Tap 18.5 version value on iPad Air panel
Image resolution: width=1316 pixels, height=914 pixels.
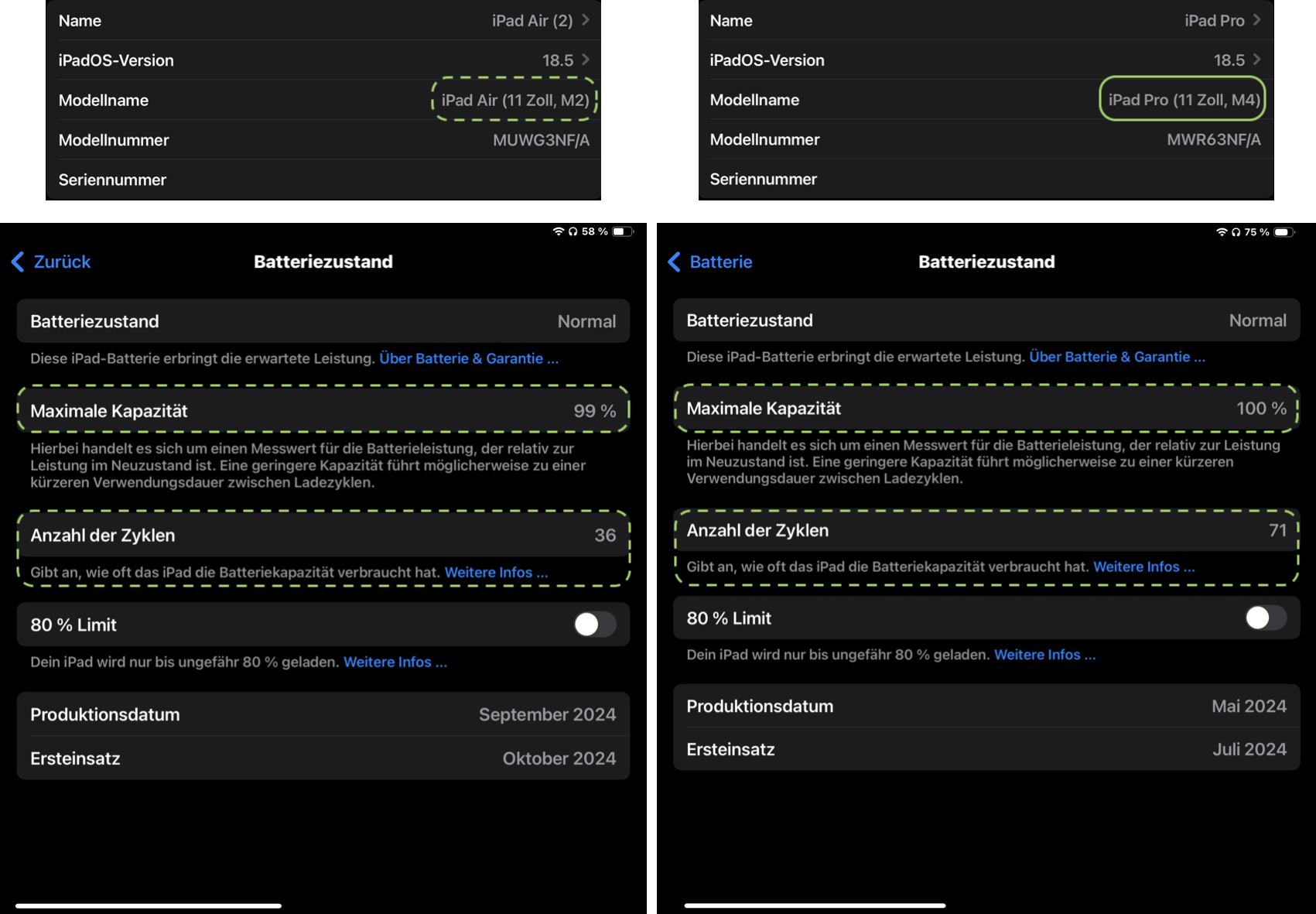[x=558, y=60]
